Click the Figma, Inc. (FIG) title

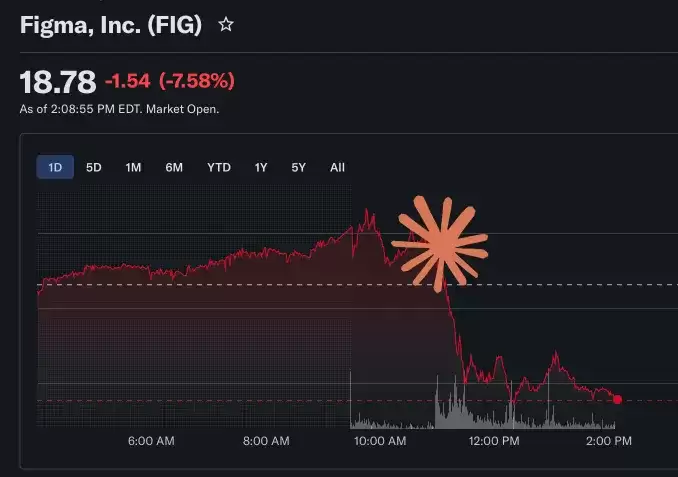tap(110, 26)
